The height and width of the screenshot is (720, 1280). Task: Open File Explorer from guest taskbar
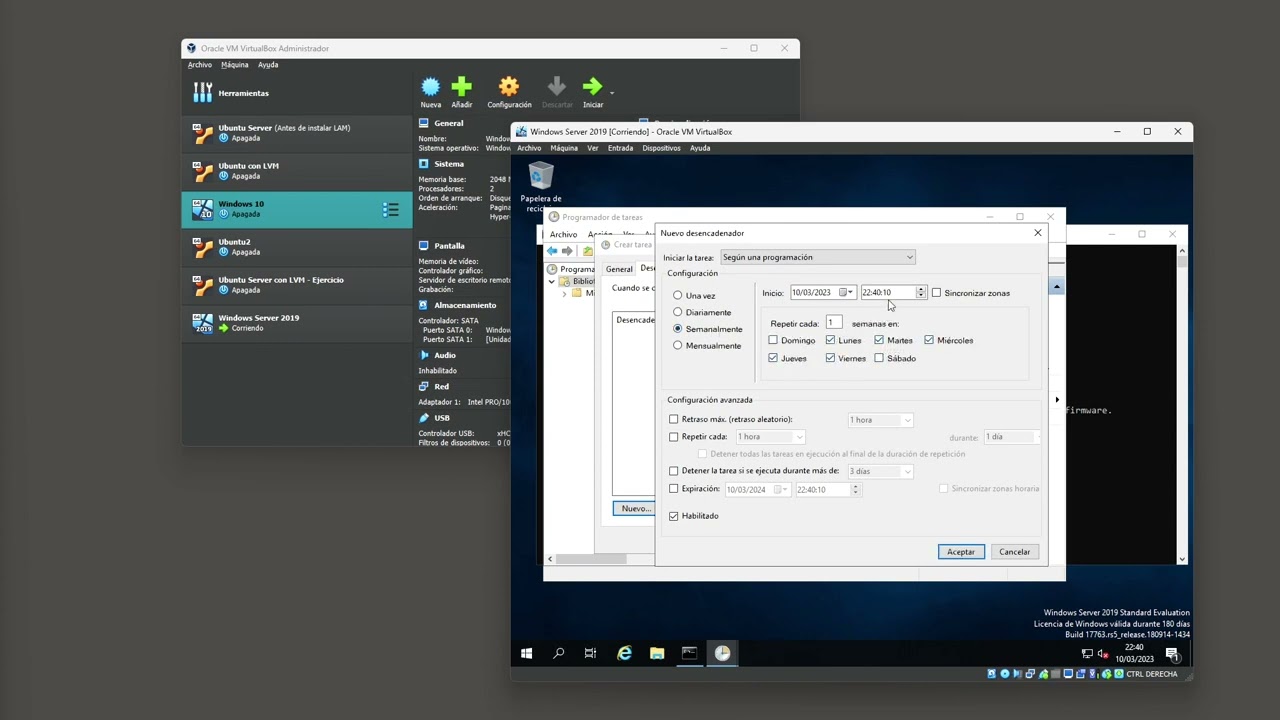(x=657, y=654)
